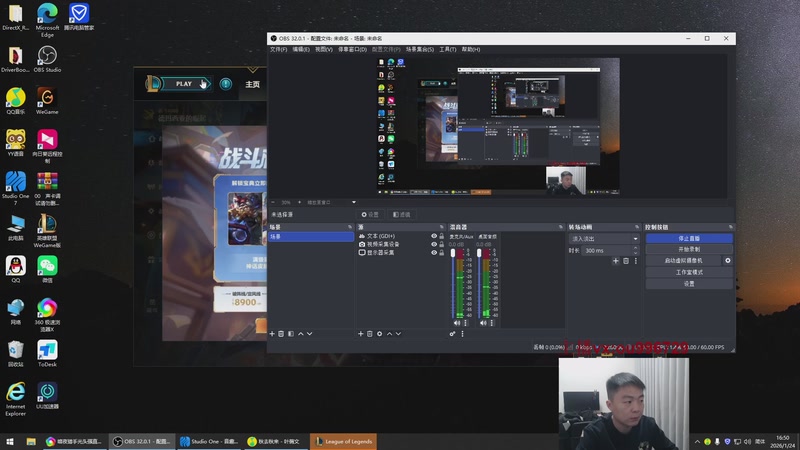Remove transition with trash icon
The image size is (800, 450).
coord(626,261)
